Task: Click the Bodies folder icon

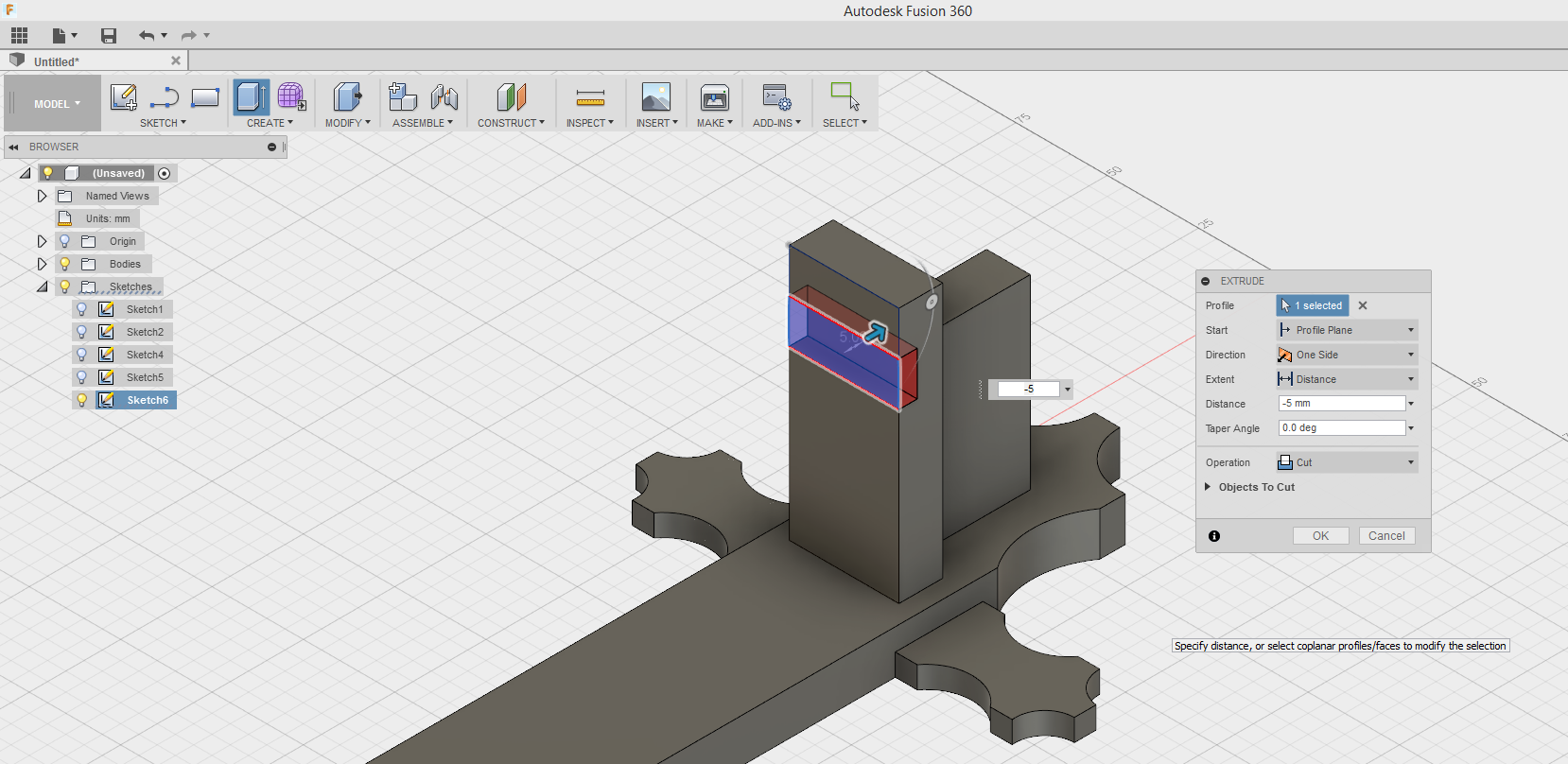Action: 89,264
